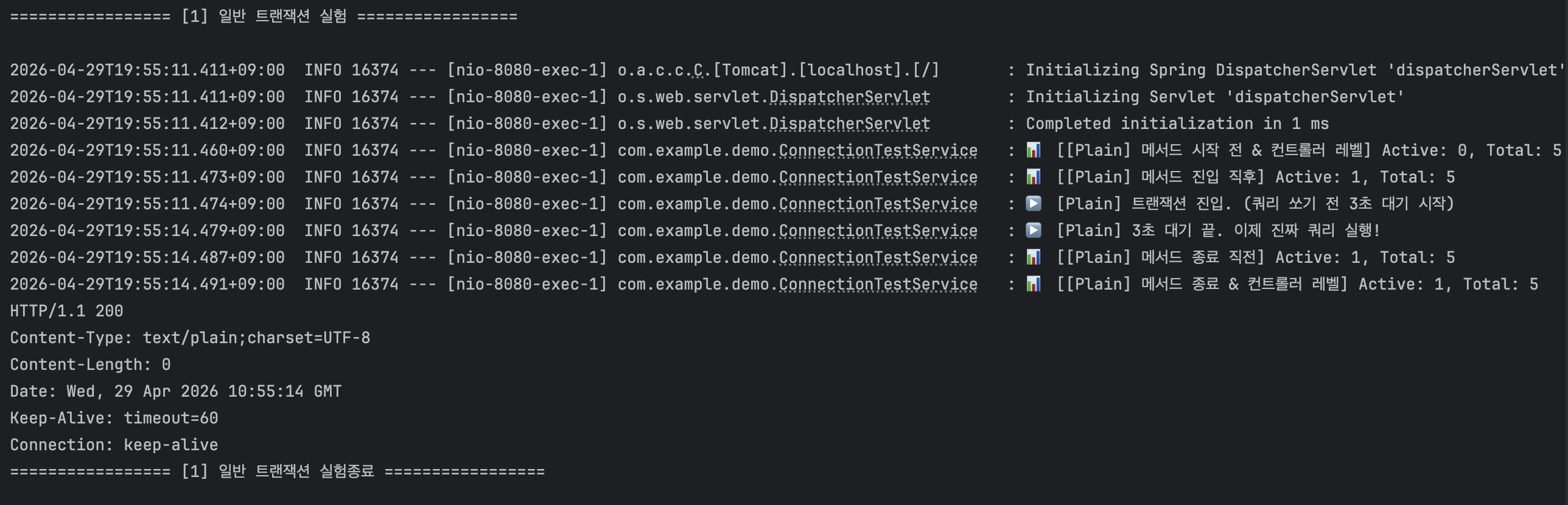Click the underlined 'C' in o.a.c.c.C.[Tomcat]
The height and width of the screenshot is (505, 1568).
tap(698, 71)
